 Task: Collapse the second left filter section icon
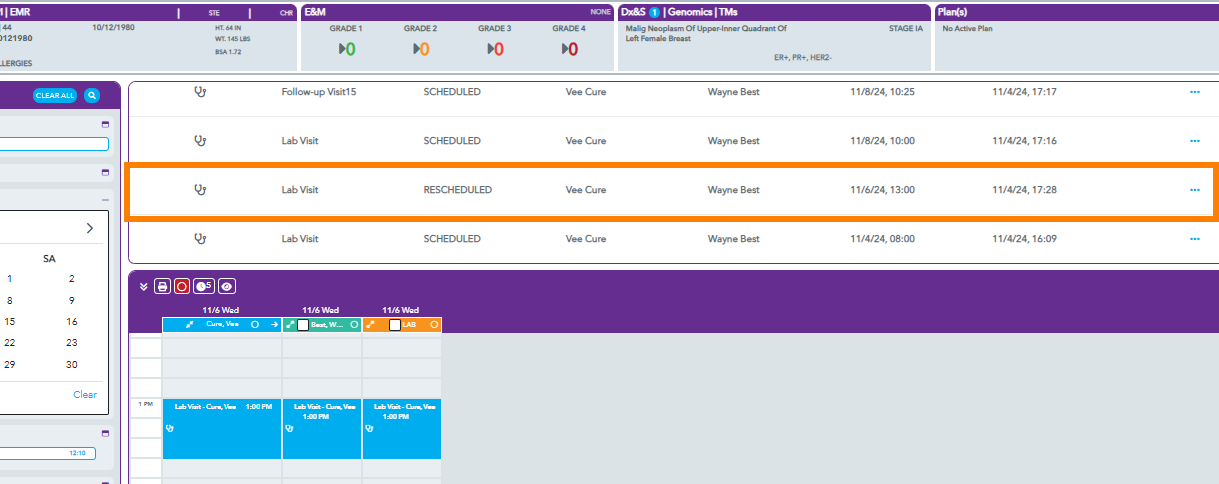105,172
